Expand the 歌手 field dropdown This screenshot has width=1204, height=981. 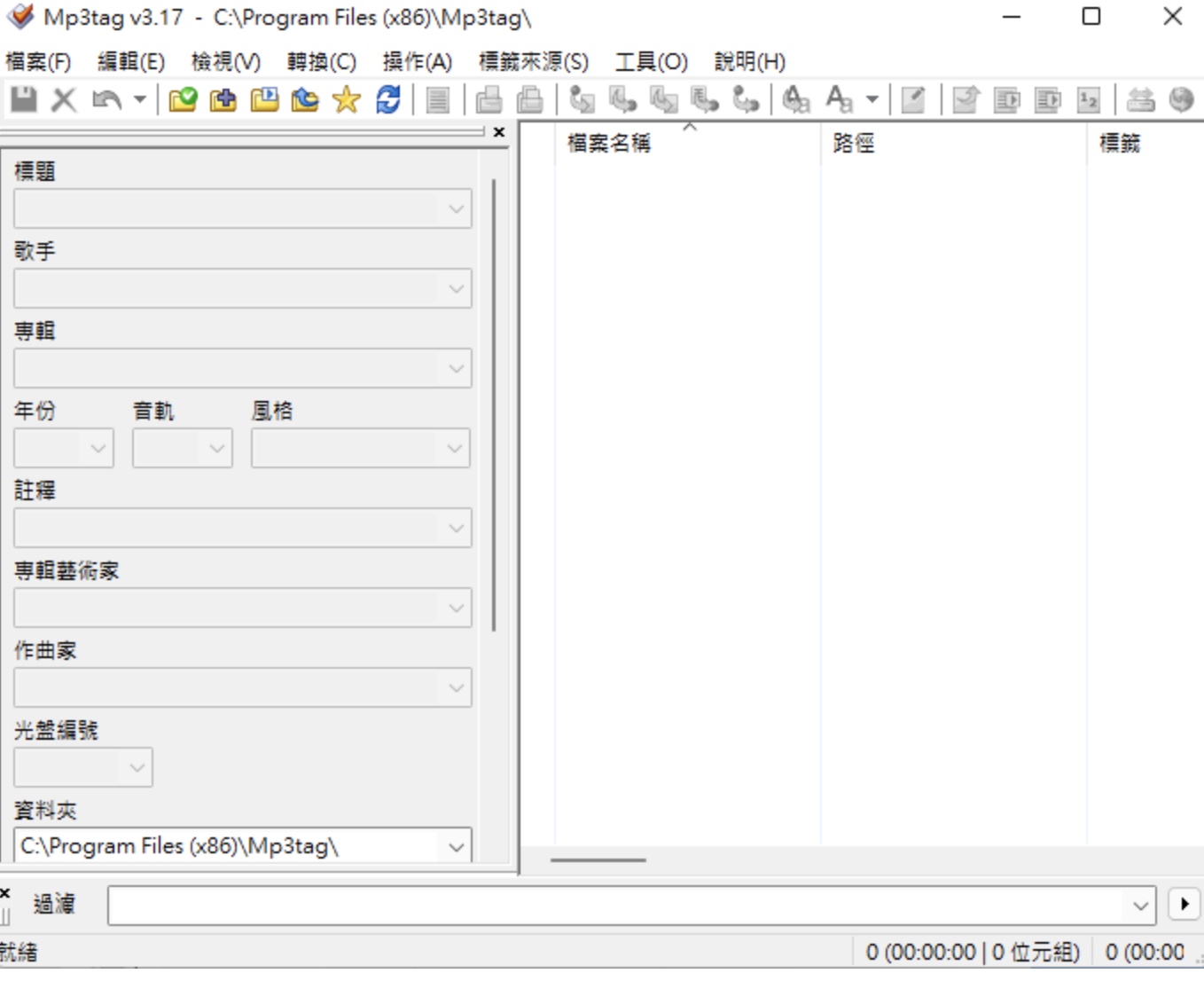[x=456, y=289]
